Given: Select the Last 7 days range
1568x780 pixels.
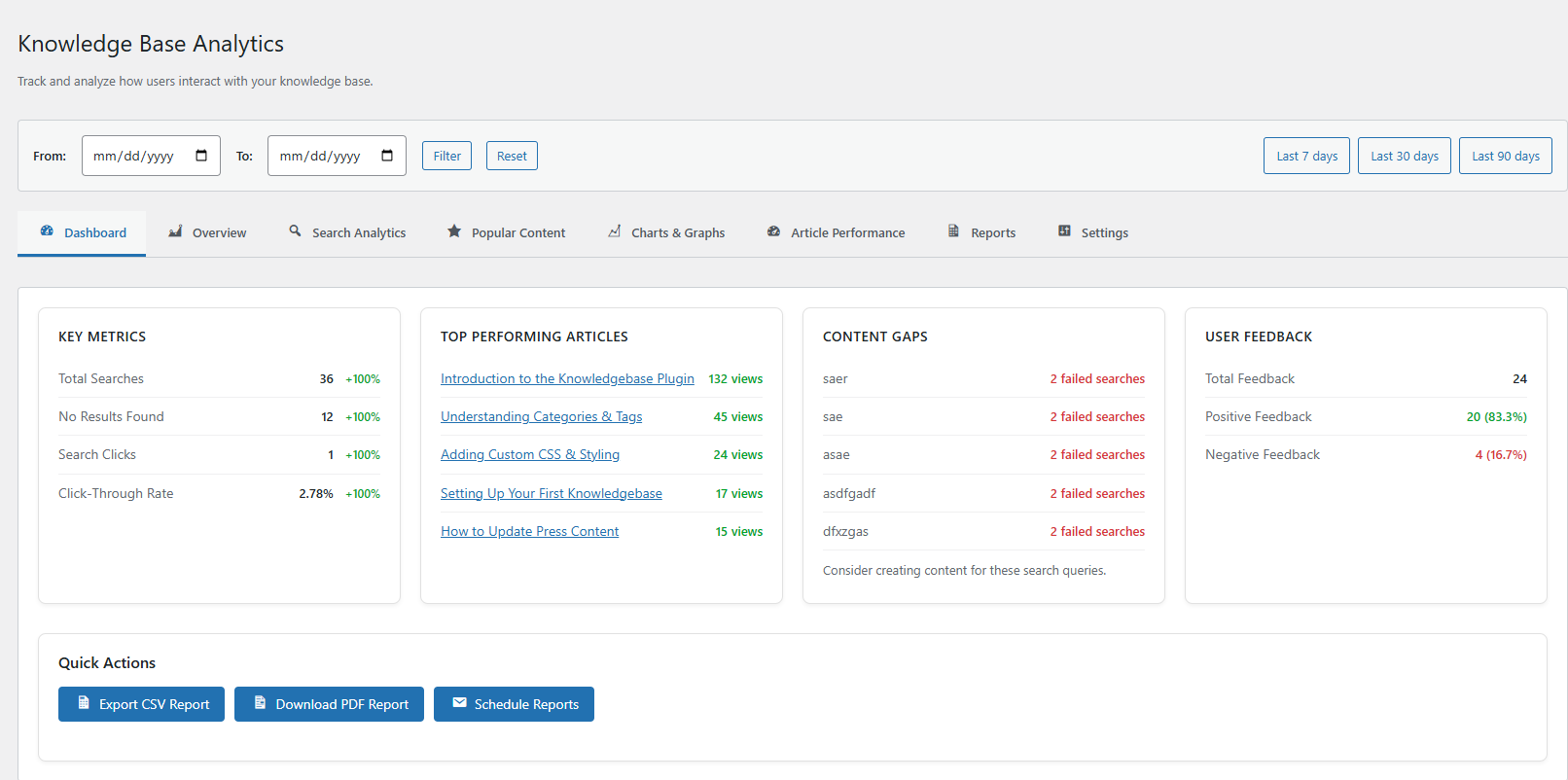Looking at the screenshot, I should pos(1306,156).
